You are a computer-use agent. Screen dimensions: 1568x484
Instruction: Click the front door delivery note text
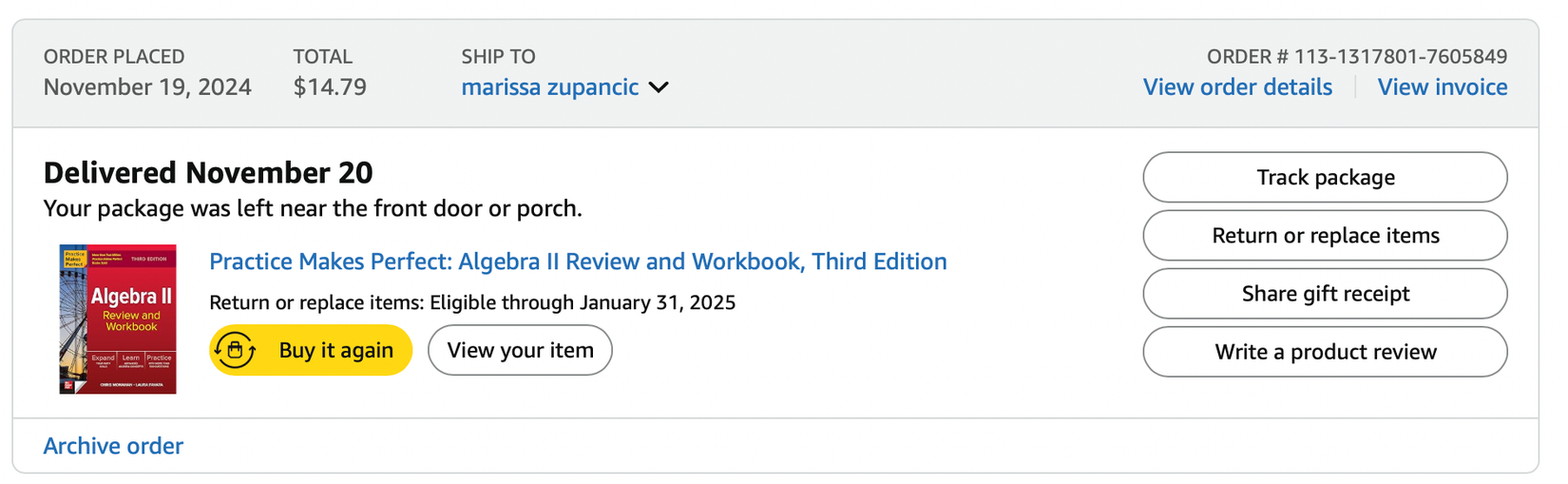[313, 208]
